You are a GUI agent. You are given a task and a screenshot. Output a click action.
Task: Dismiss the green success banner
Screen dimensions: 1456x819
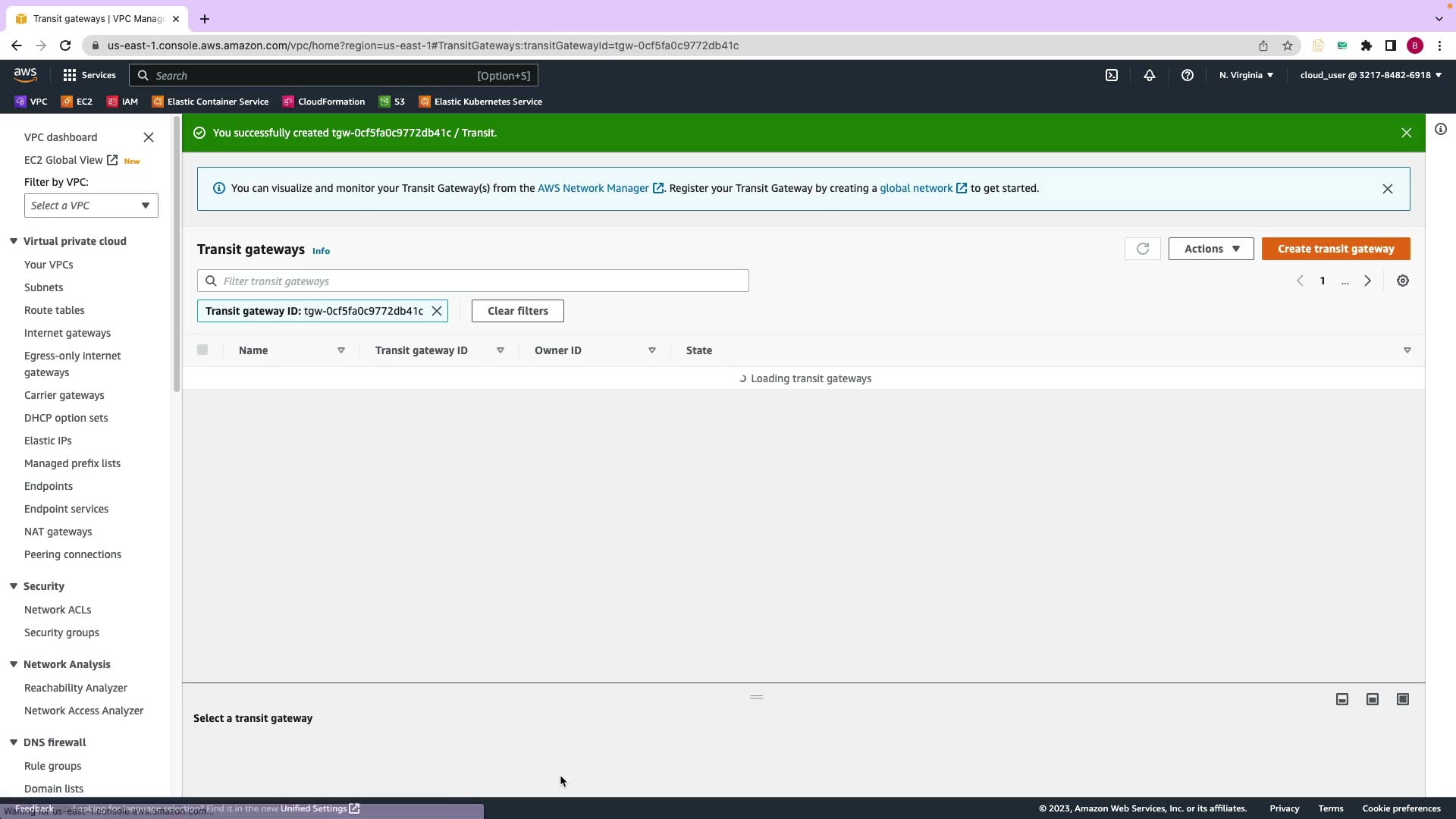coord(1407,133)
